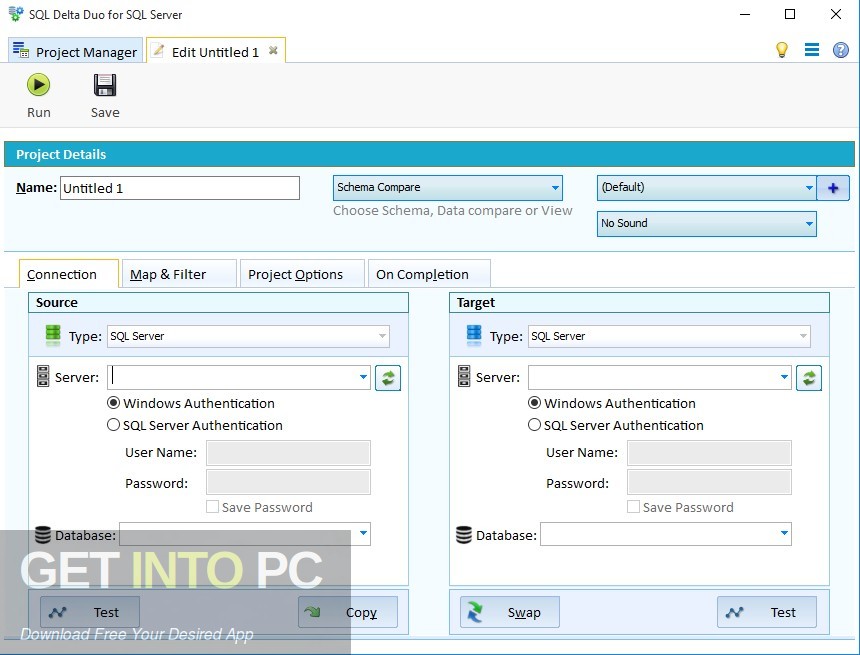Click the Copy button
The width and height of the screenshot is (860, 655).
[x=348, y=612]
